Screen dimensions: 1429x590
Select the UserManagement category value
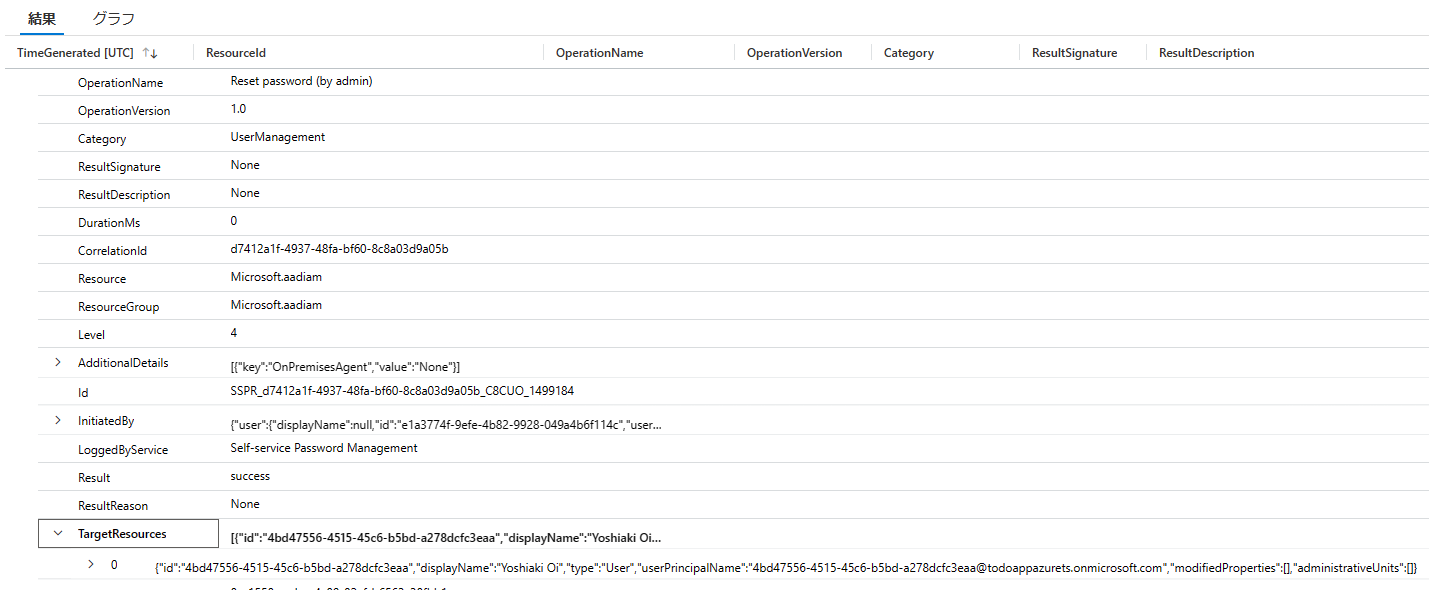pos(278,137)
